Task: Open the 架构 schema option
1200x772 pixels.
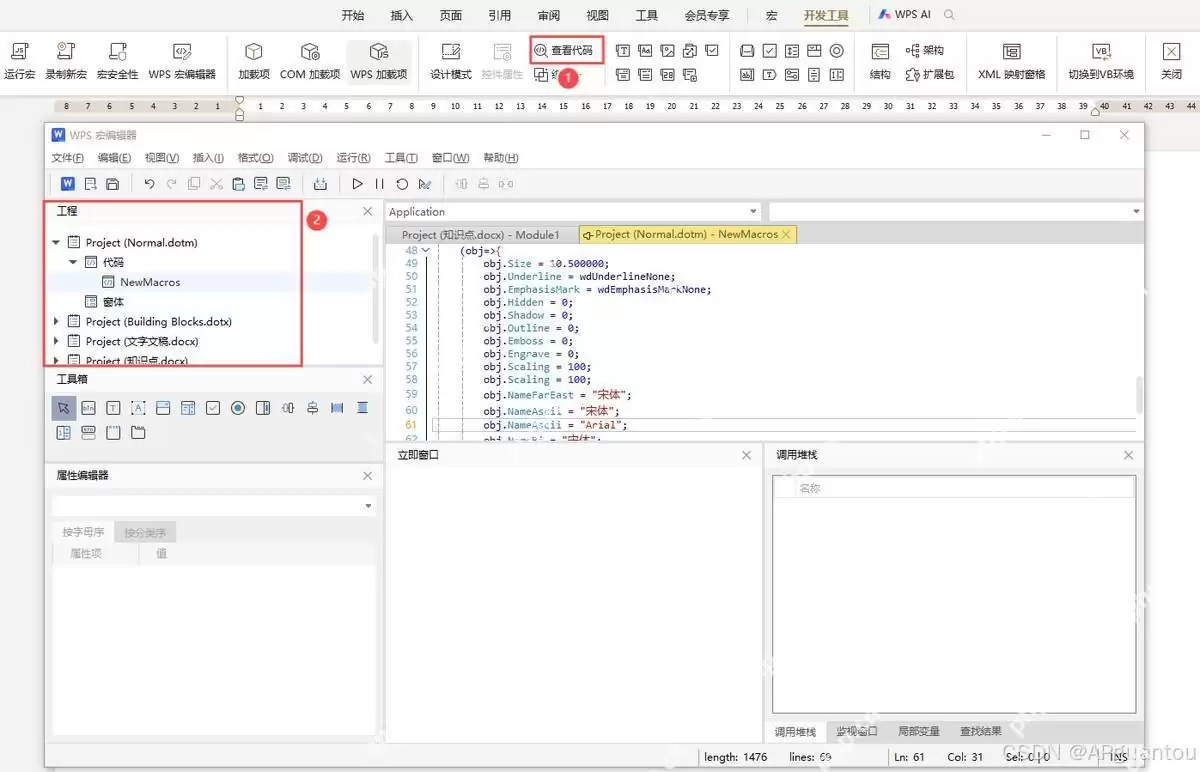Action: pos(924,50)
